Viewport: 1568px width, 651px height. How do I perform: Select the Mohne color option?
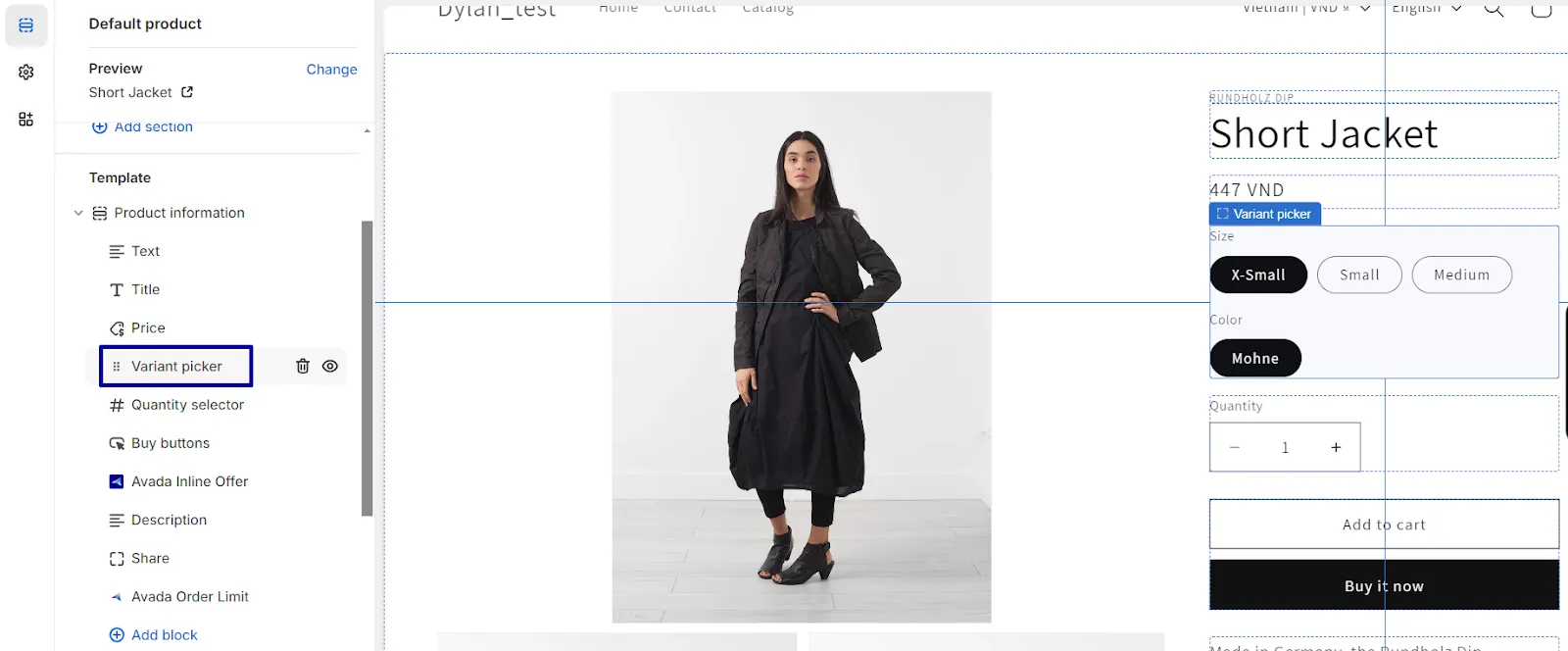1255,358
